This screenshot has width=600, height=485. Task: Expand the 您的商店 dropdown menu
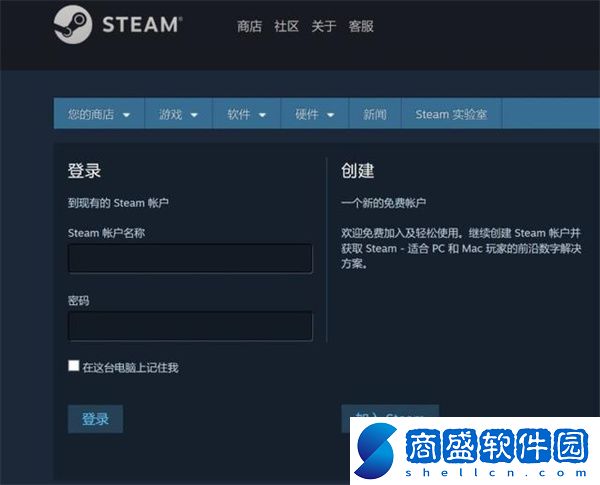(99, 114)
